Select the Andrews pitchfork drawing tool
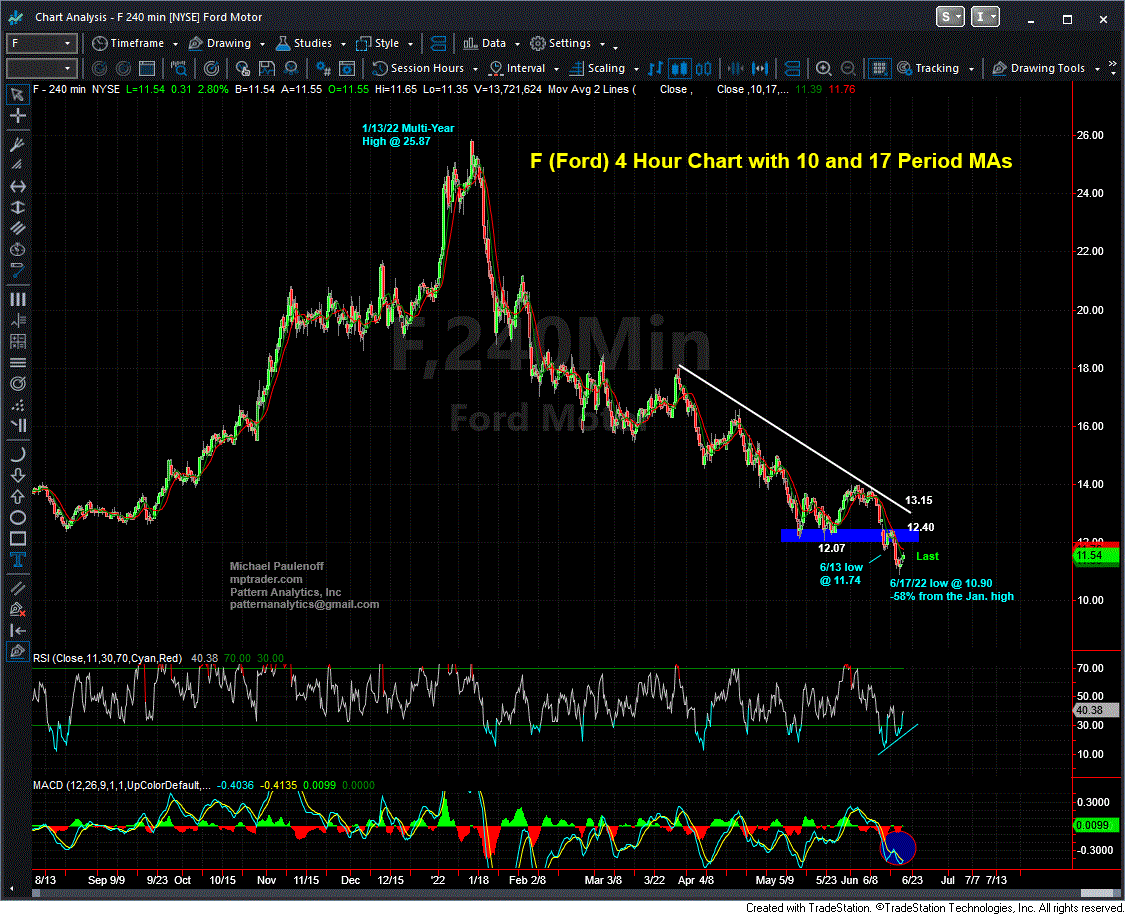1125x914 pixels. (x=17, y=144)
